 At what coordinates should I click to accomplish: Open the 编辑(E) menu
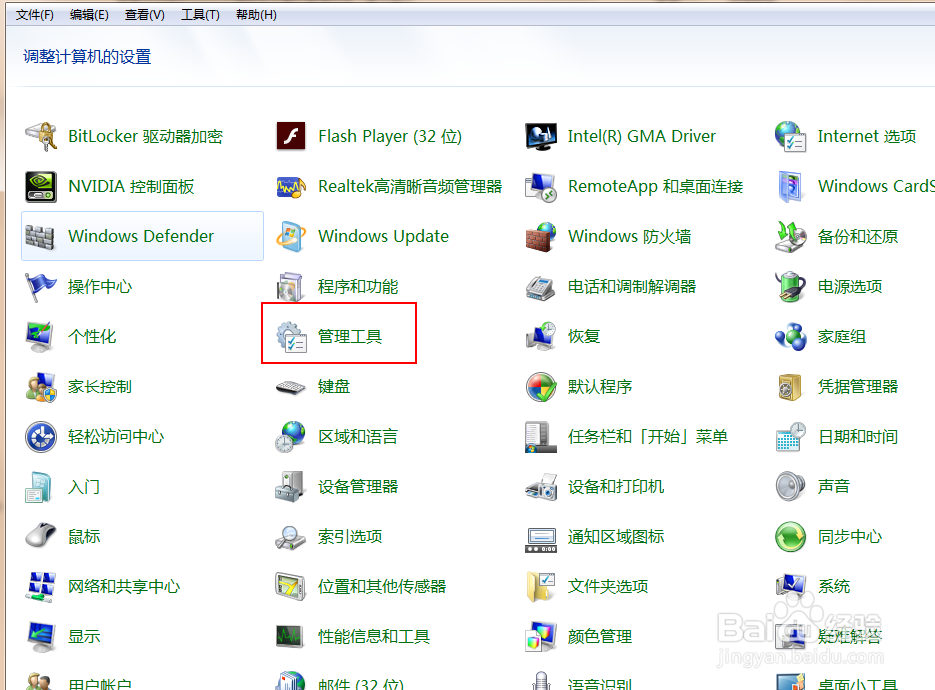click(x=89, y=15)
